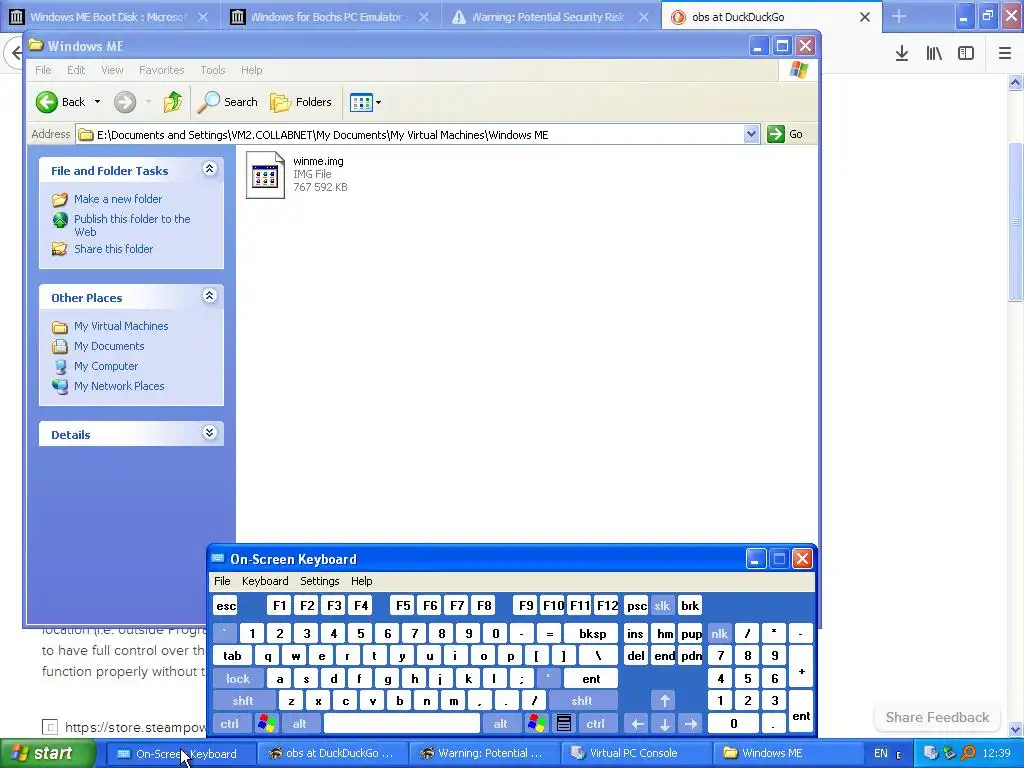
Task: Select the winme.img file icon
Action: coord(265,175)
